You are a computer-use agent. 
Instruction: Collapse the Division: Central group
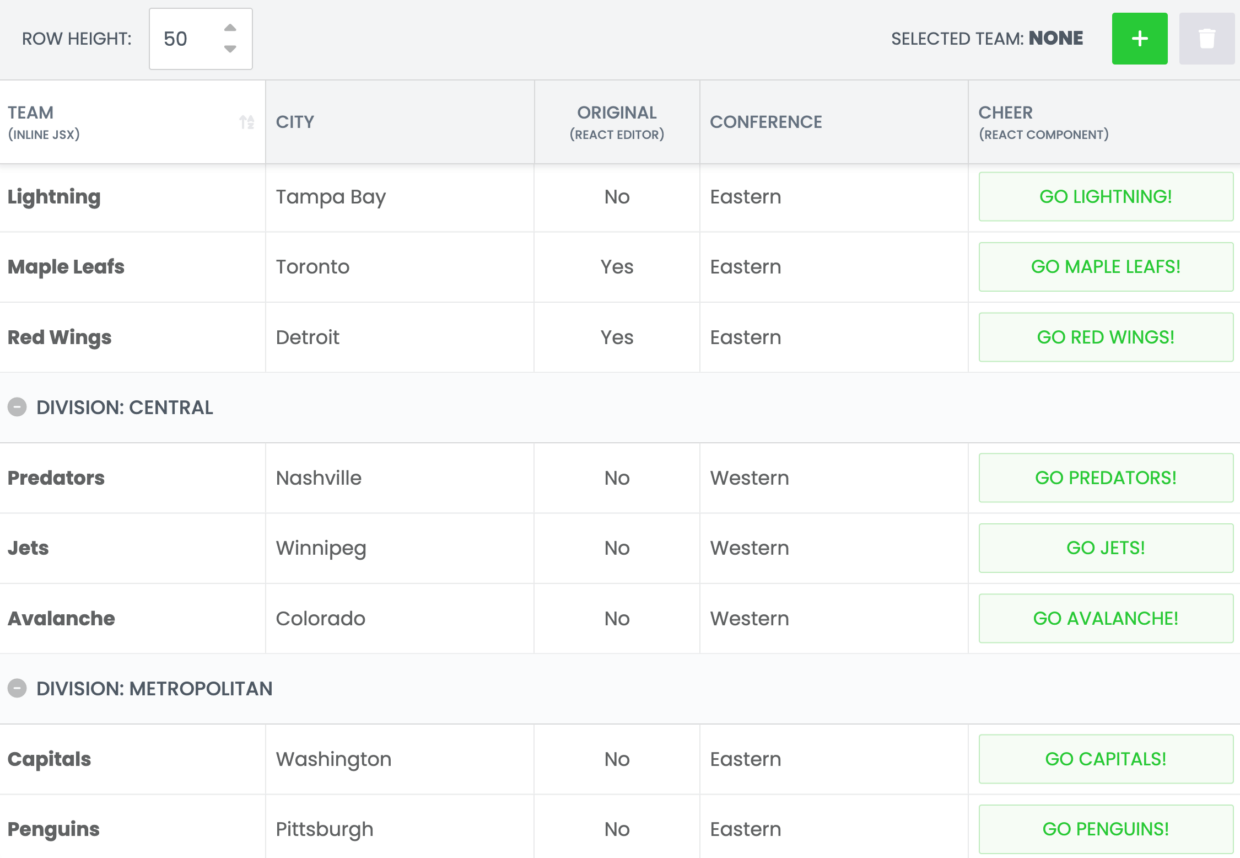(x=17, y=407)
